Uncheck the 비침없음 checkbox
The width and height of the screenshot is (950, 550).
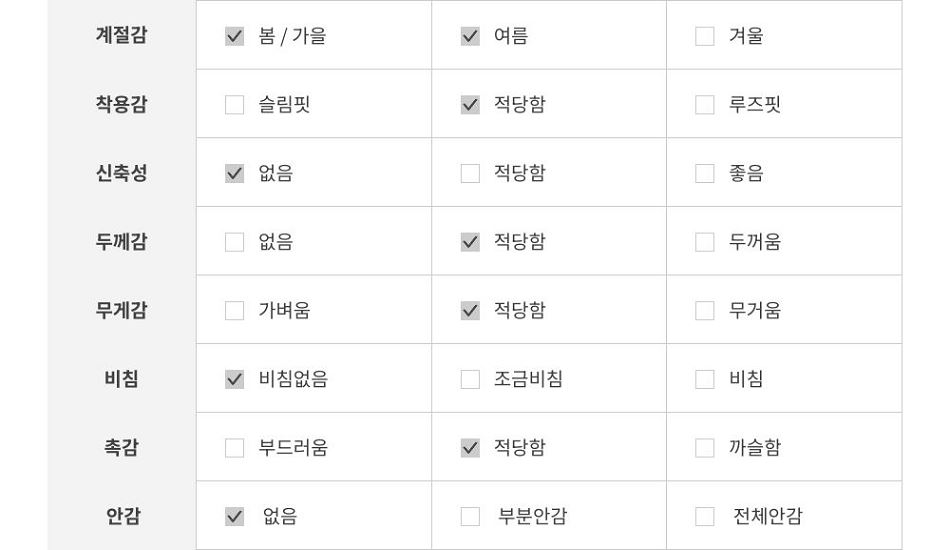pos(234,379)
